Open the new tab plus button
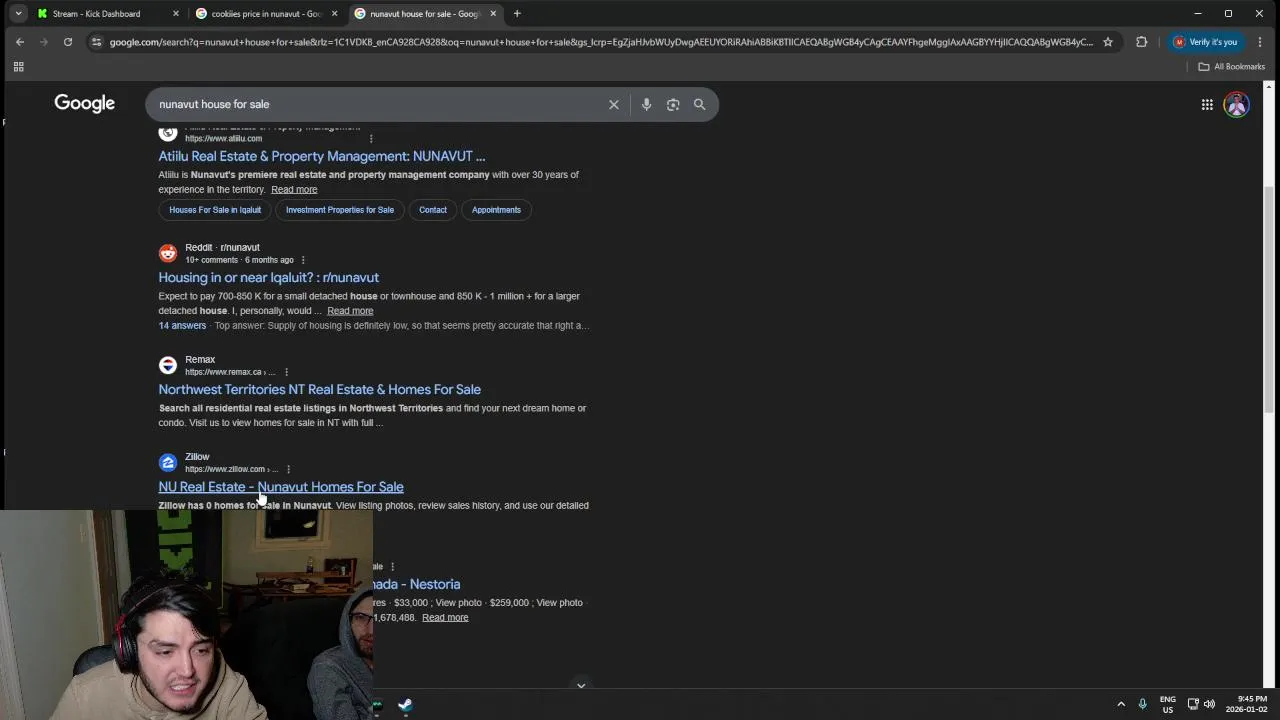 tap(517, 14)
